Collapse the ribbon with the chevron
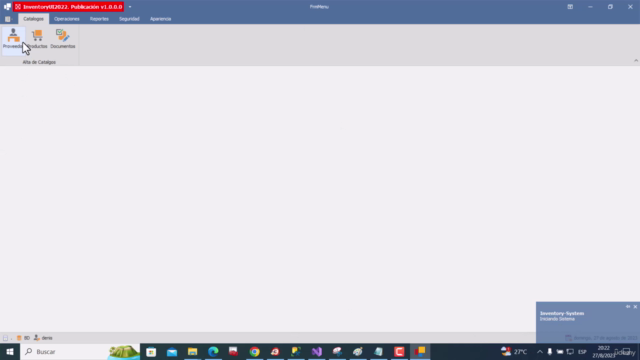The width and height of the screenshot is (640, 360). click(x=636, y=60)
